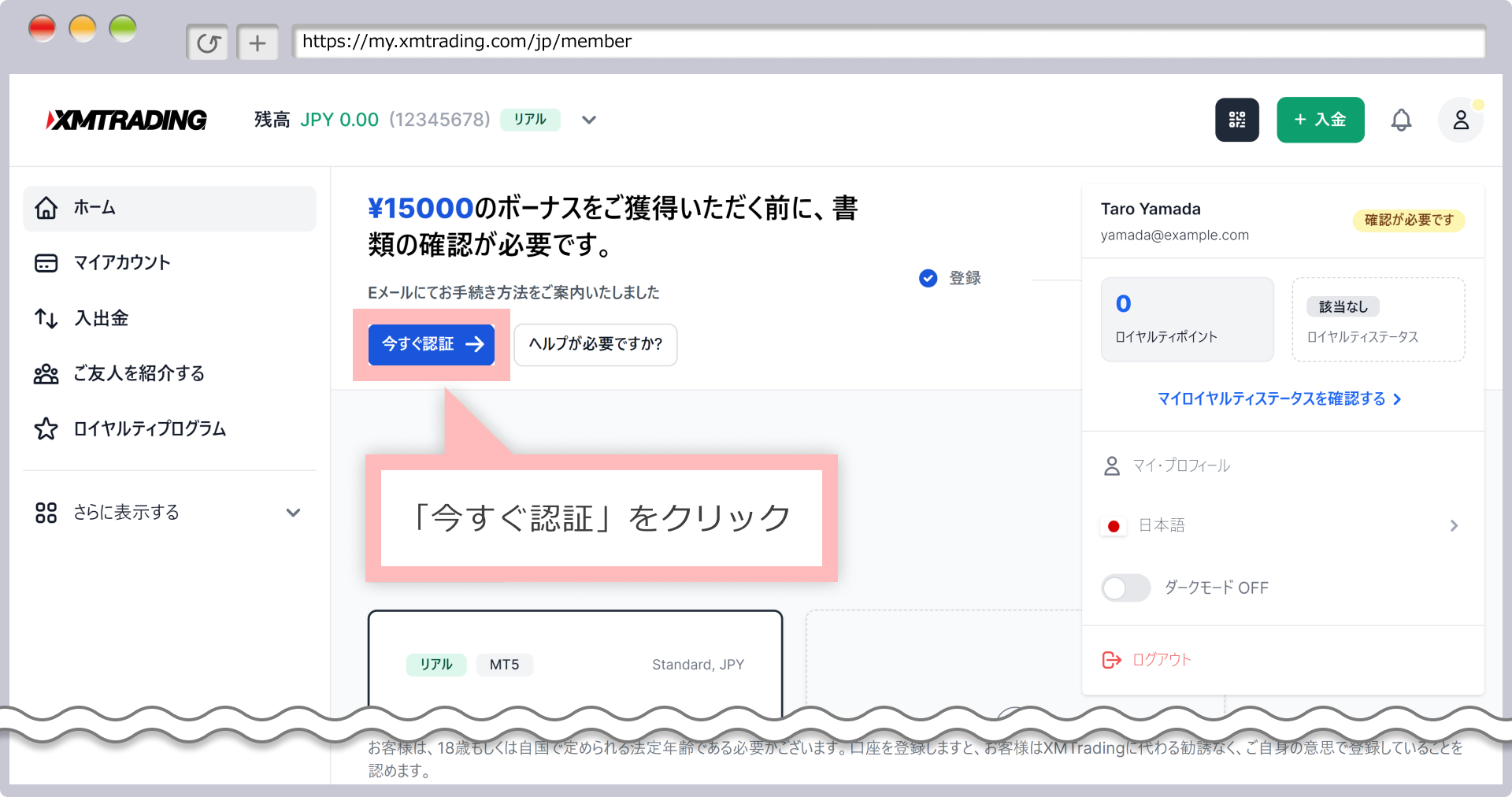1512x797 pixels.
Task: Select the マイアカウント card icon
Action: point(46,263)
